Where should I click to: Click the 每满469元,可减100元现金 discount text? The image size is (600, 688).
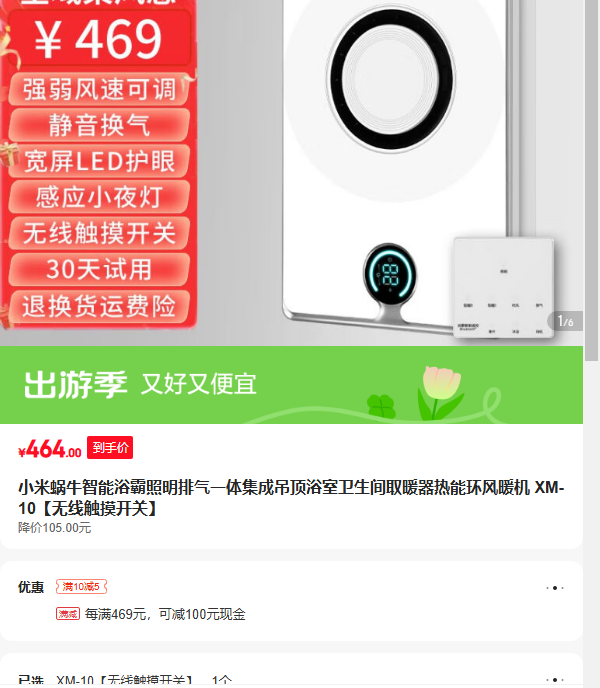click(x=165, y=614)
